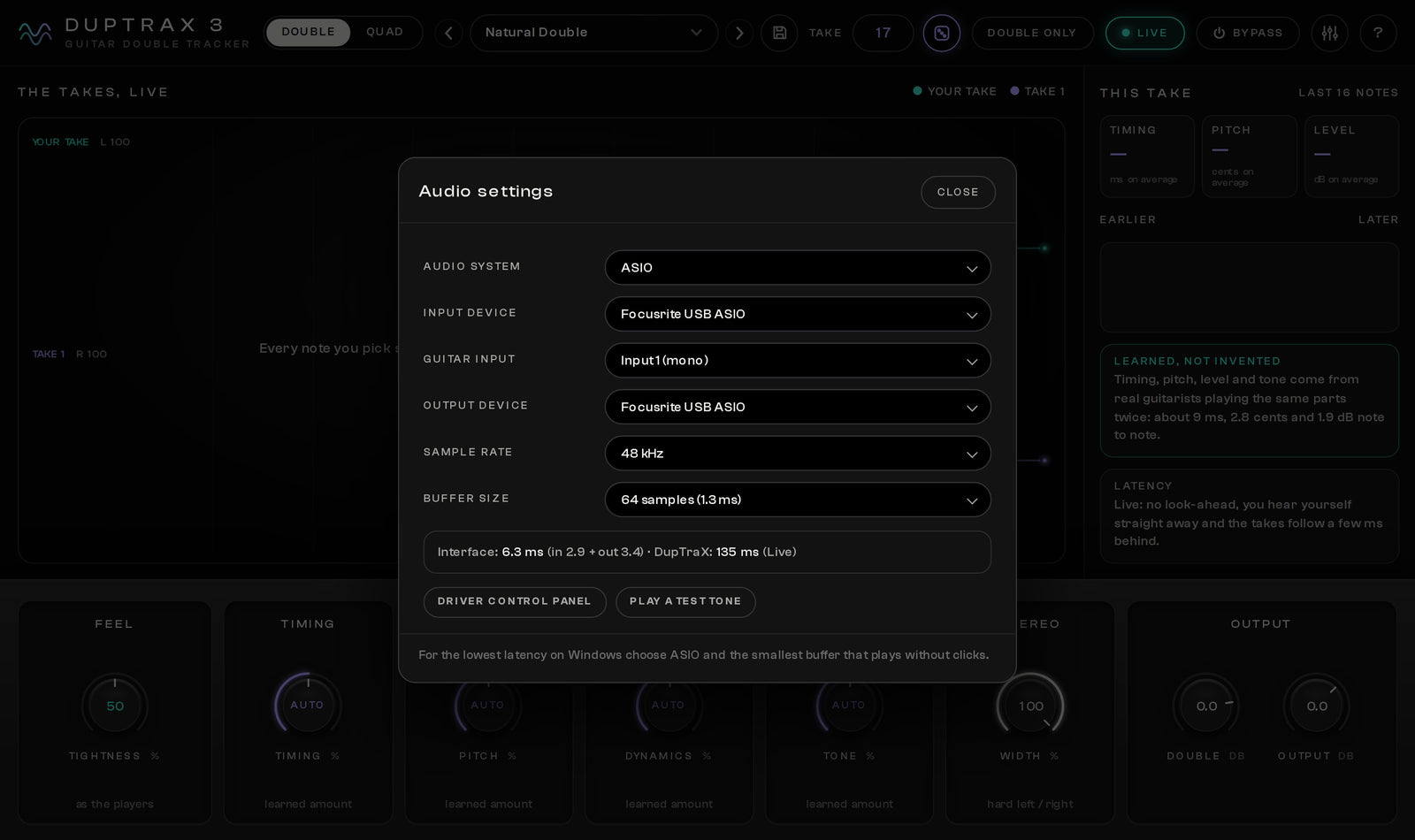Click the take number 17 field

point(883,33)
